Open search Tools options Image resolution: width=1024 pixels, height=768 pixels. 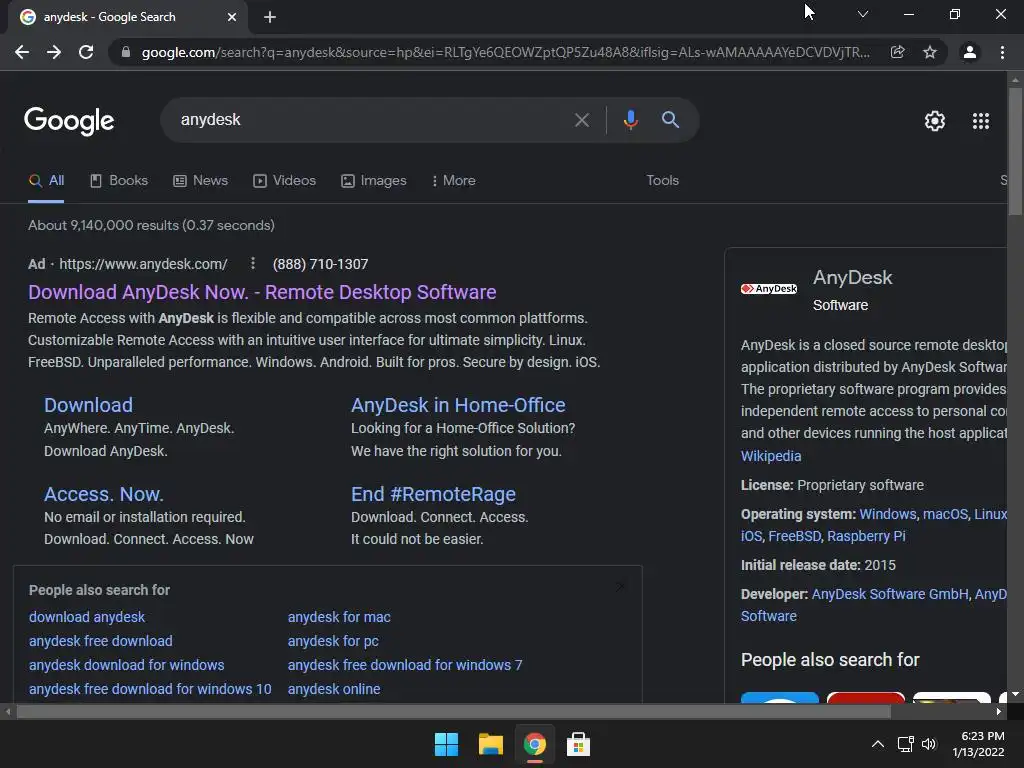pyautogui.click(x=662, y=180)
